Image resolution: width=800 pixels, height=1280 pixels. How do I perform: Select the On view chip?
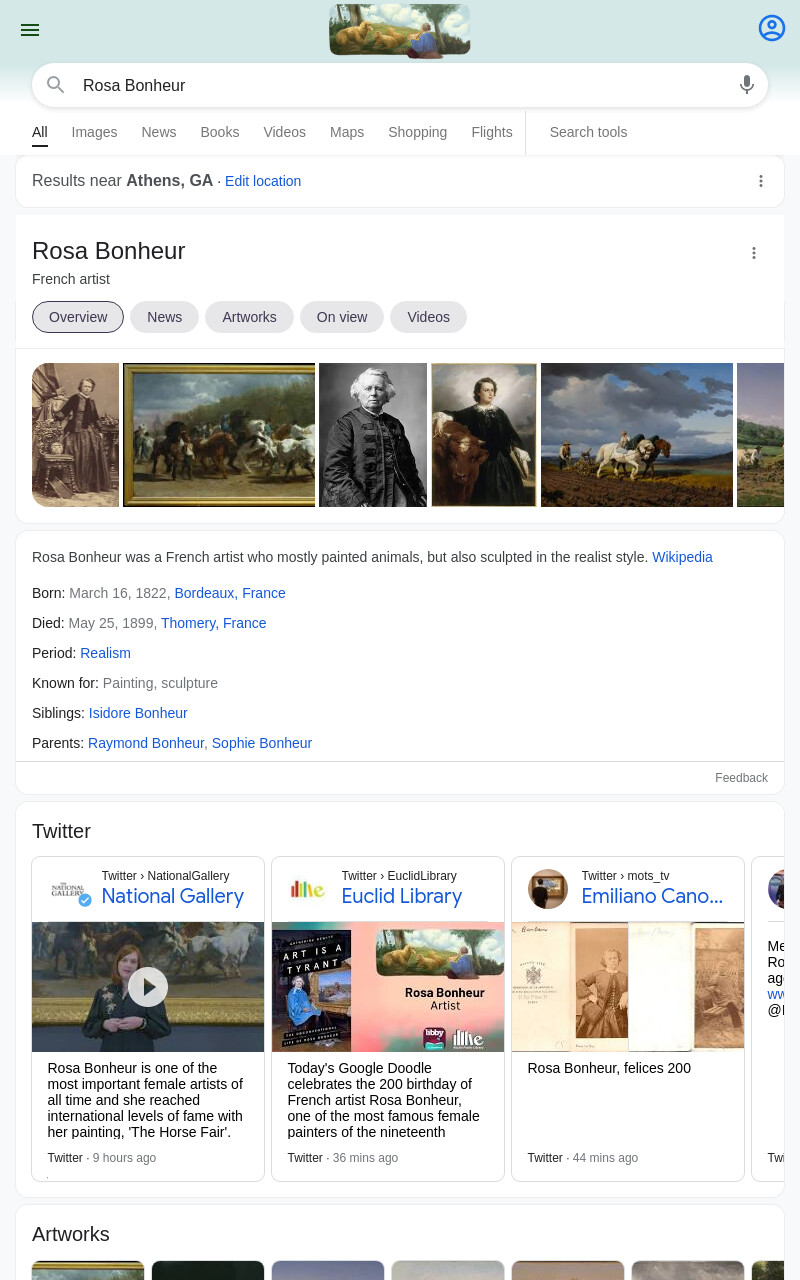pyautogui.click(x=342, y=317)
